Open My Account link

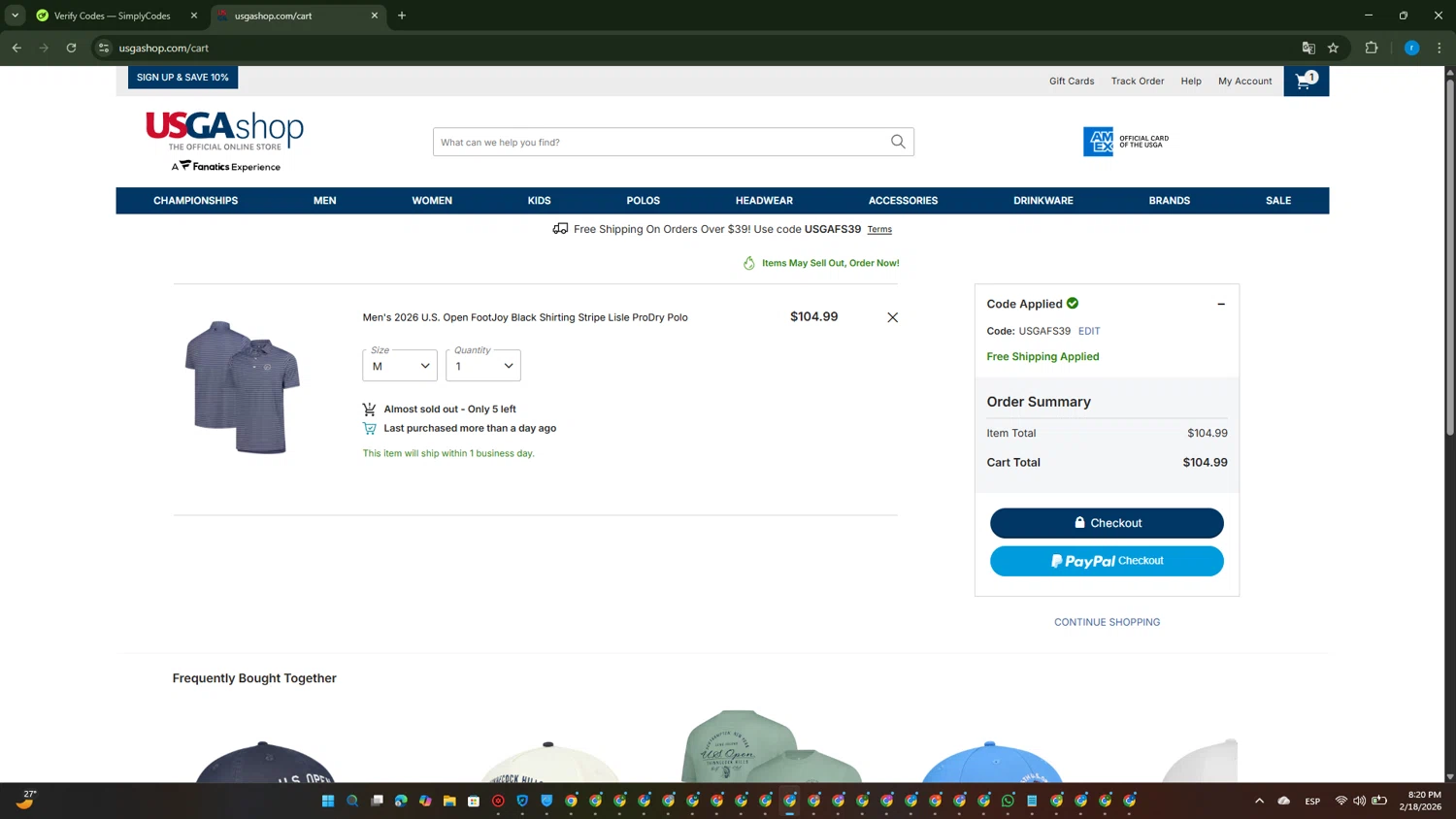(x=1244, y=82)
